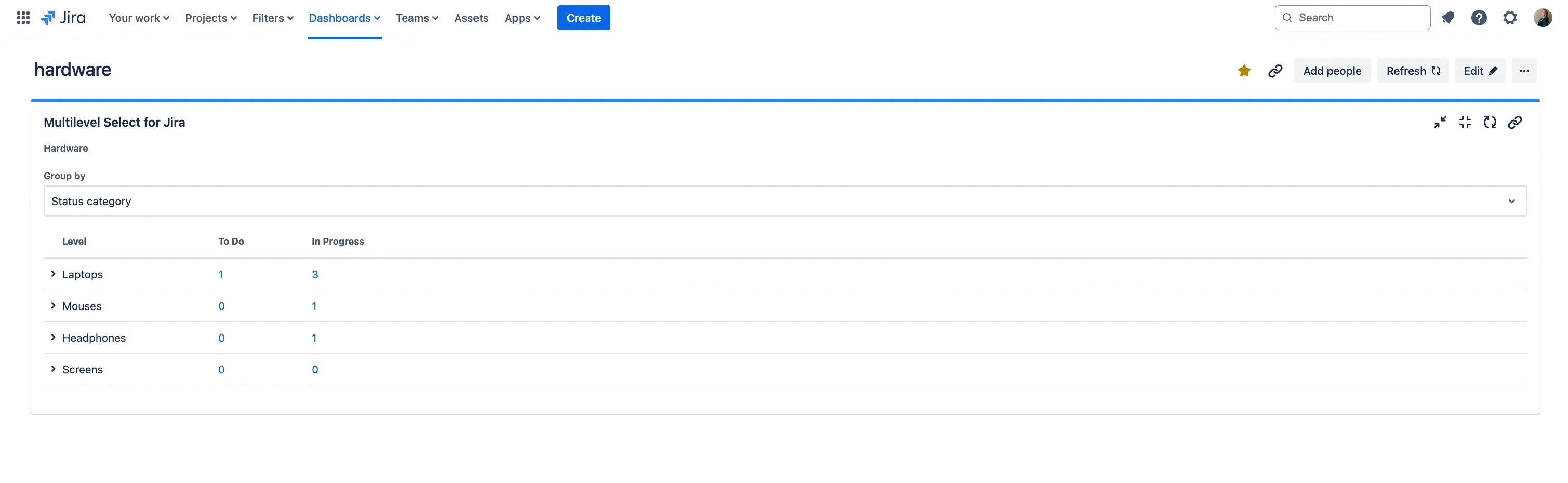Expand the Laptops row
The width and height of the screenshot is (1568, 483).
[x=53, y=274]
